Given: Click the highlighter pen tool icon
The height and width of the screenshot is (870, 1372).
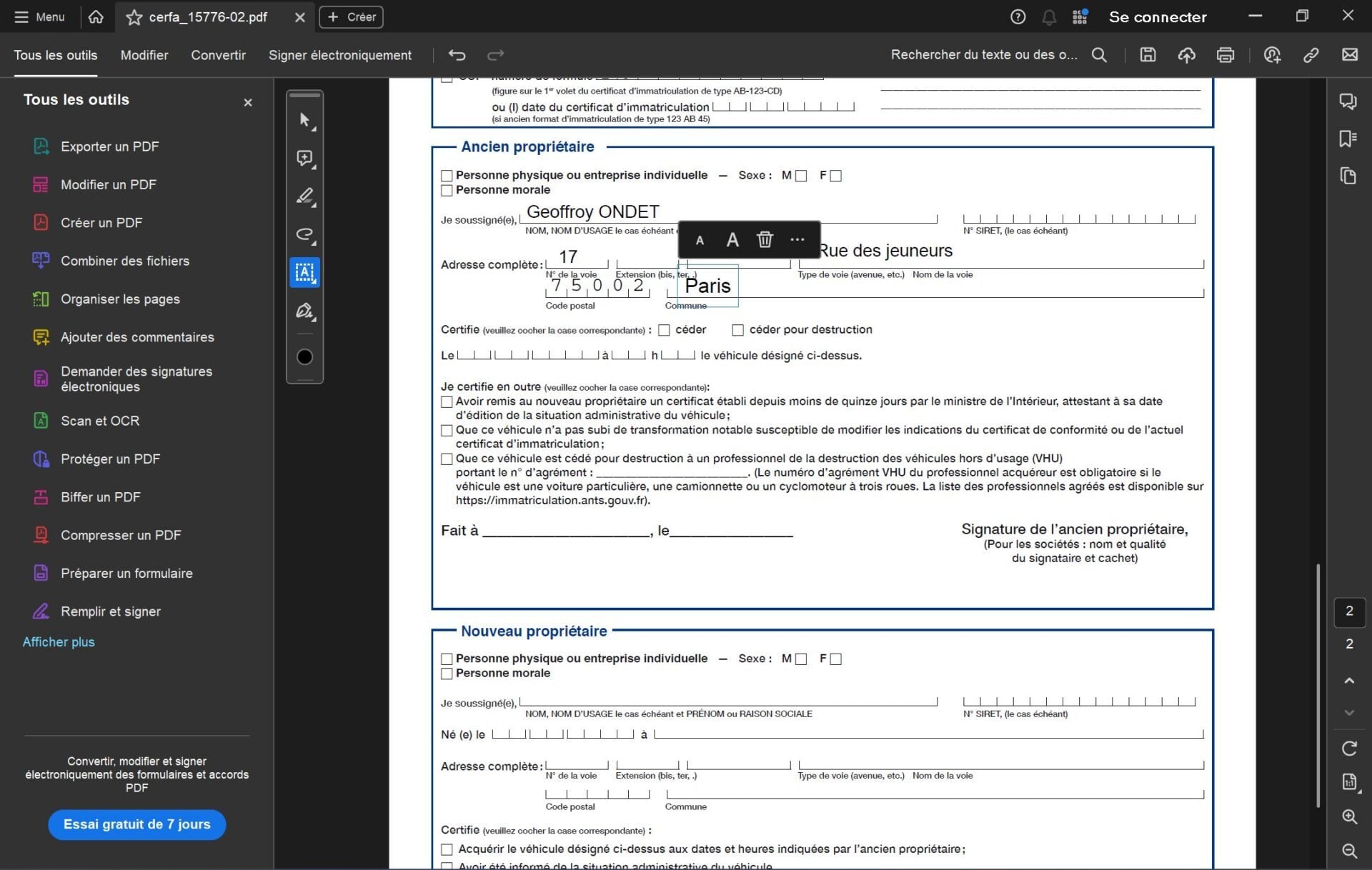Looking at the screenshot, I should coord(304,196).
